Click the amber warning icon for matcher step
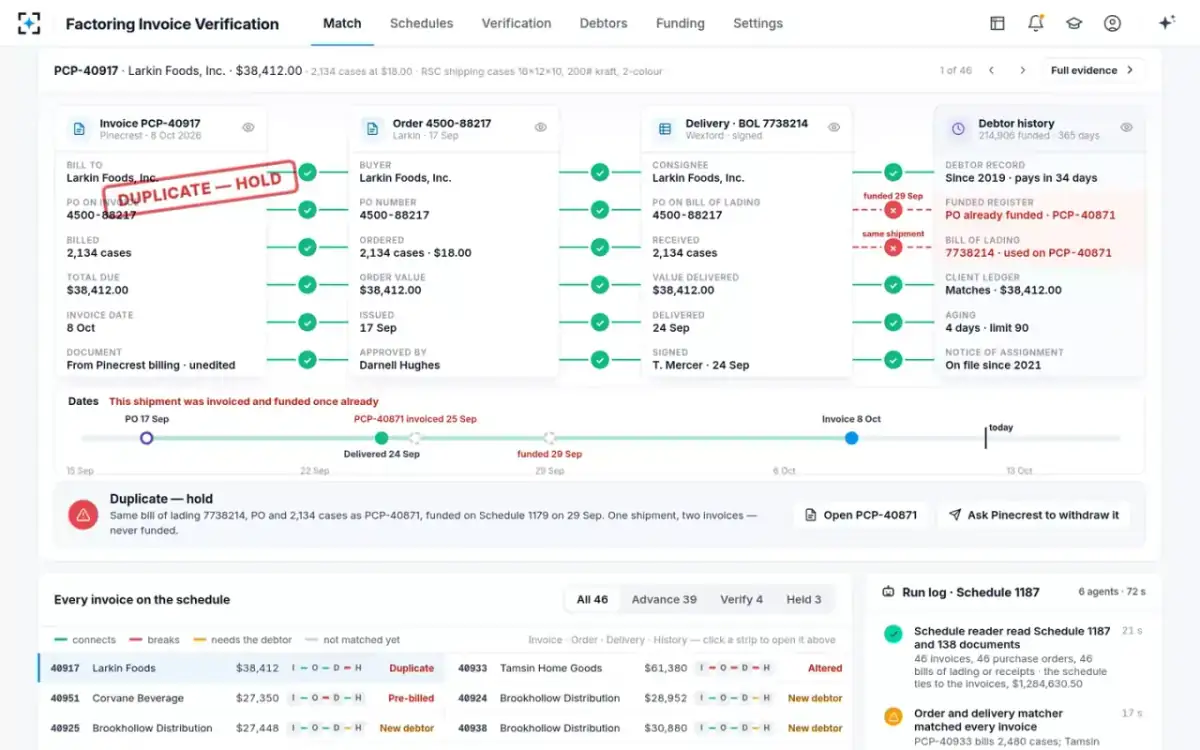Viewport: 1200px width, 750px height. (x=893, y=716)
